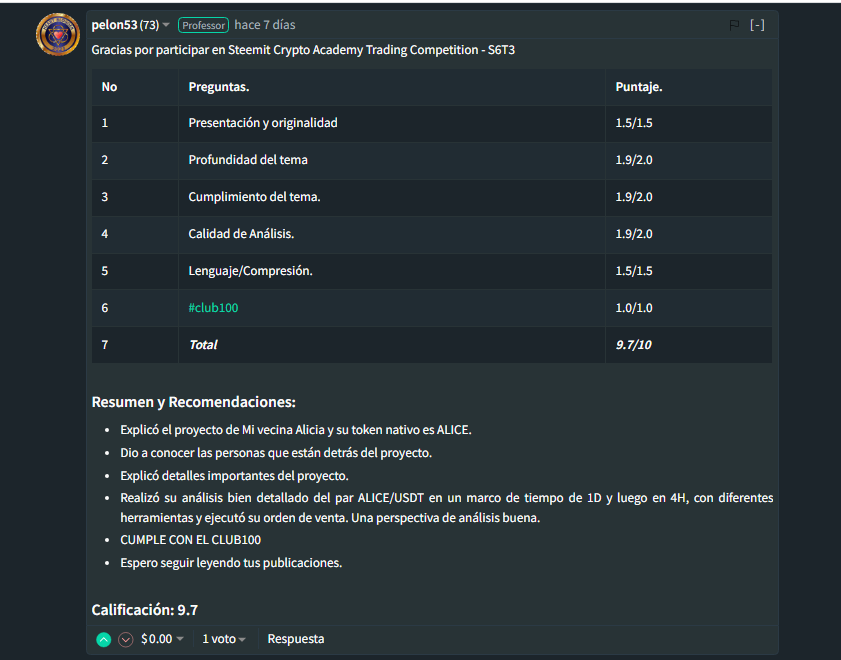
Task: Select the 'Calificación: 9.7' heading
Action: point(145,610)
